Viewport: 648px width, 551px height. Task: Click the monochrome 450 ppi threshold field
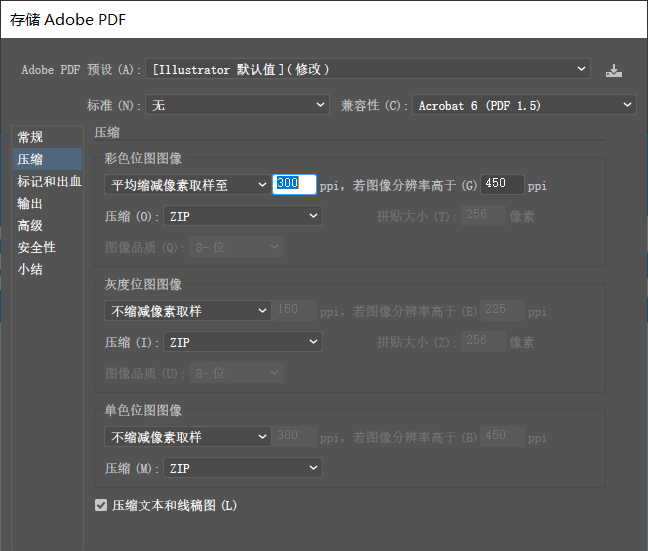(502, 436)
